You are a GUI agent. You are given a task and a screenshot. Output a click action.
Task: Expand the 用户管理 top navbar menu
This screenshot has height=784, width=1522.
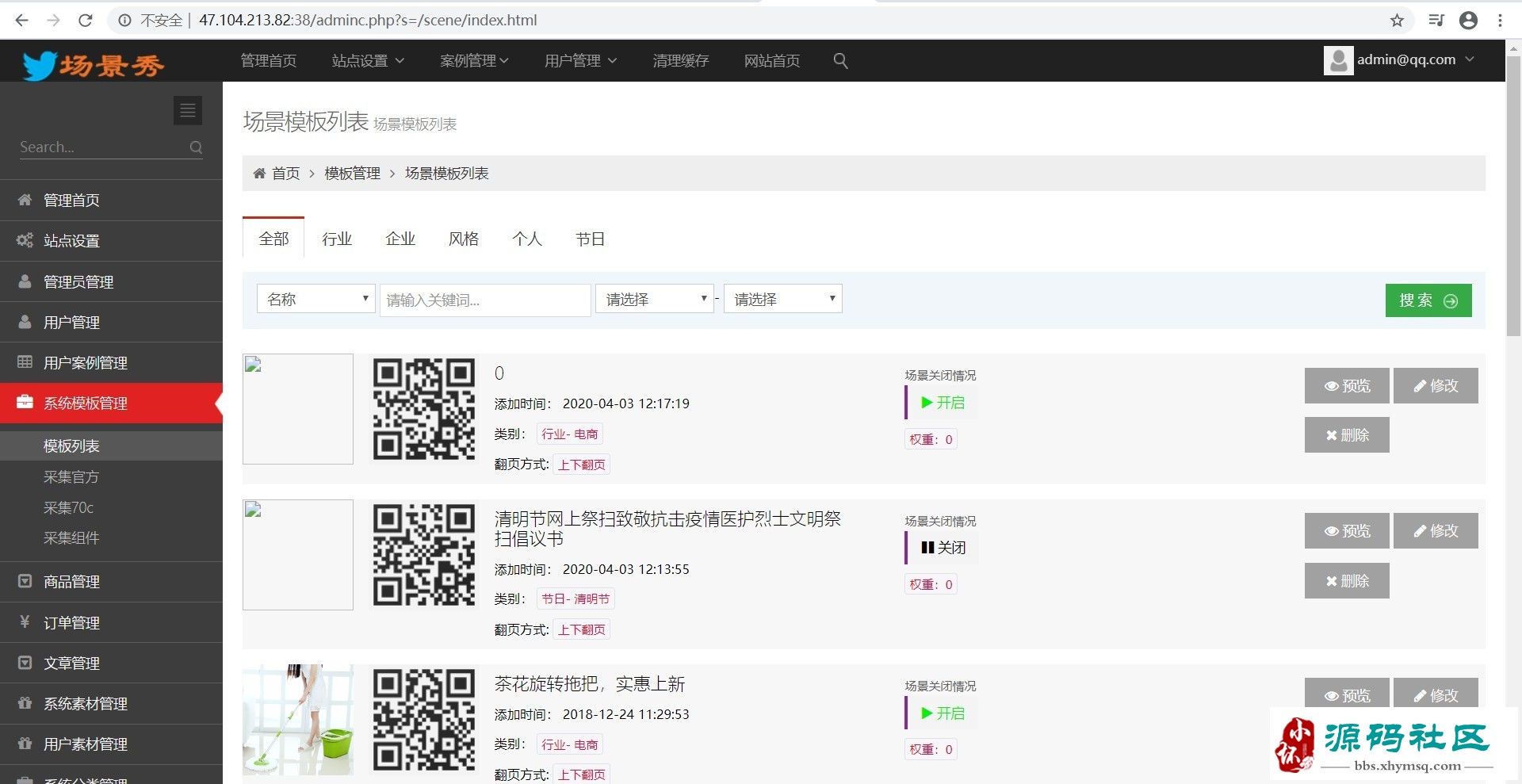[x=580, y=60]
